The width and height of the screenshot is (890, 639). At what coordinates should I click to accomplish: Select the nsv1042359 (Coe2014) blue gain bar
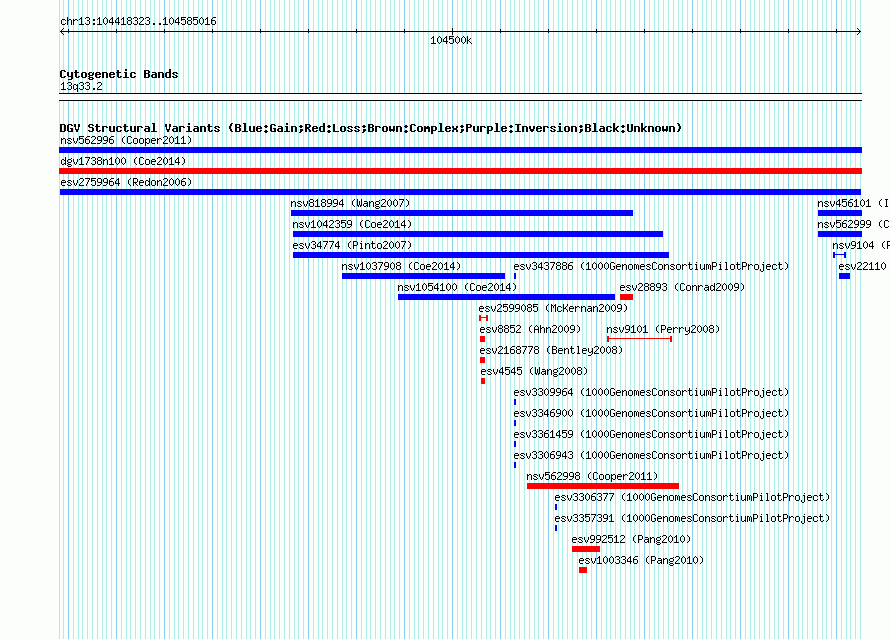[x=478, y=234]
